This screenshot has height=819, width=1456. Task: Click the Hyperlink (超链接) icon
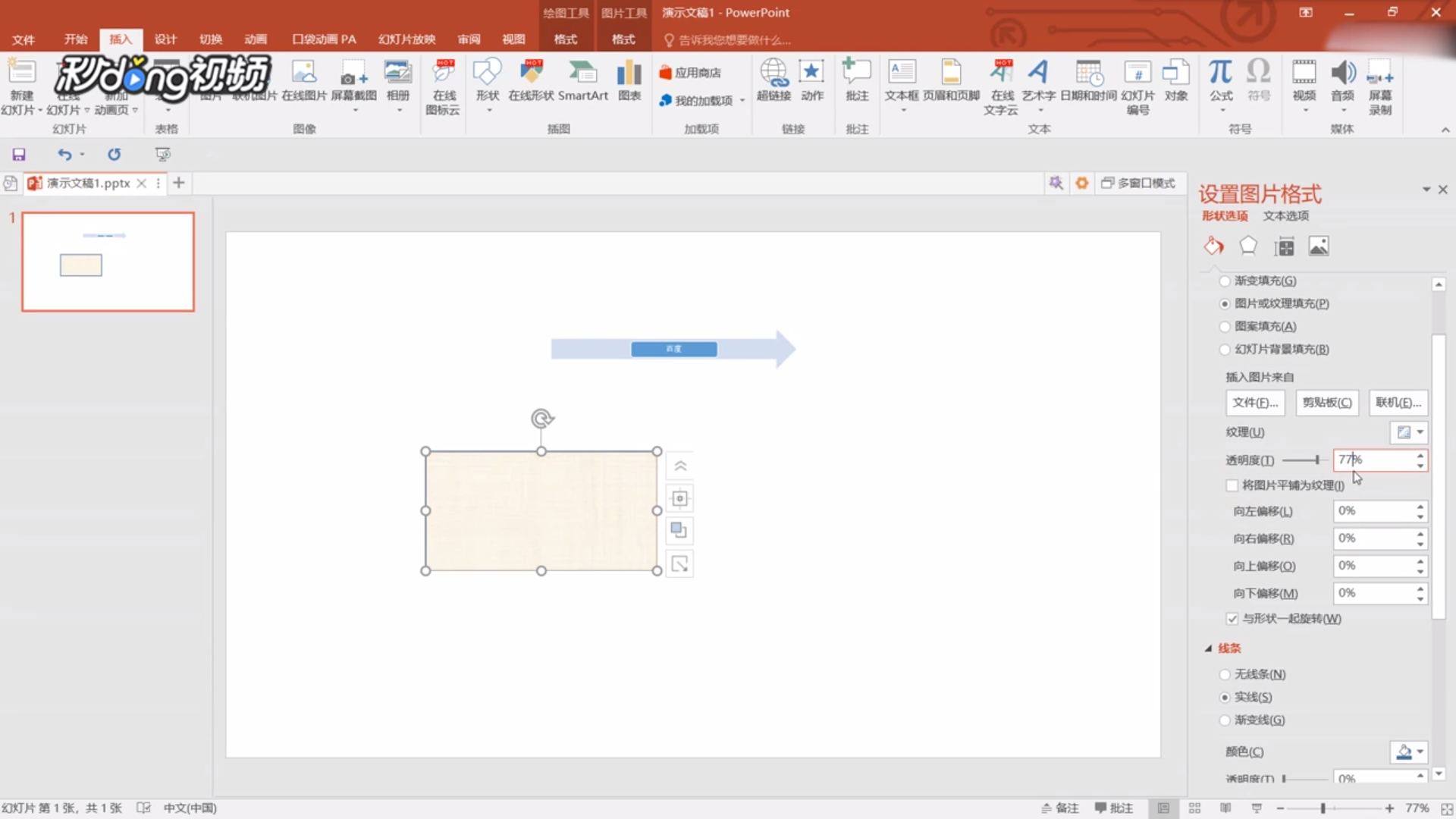773,74
